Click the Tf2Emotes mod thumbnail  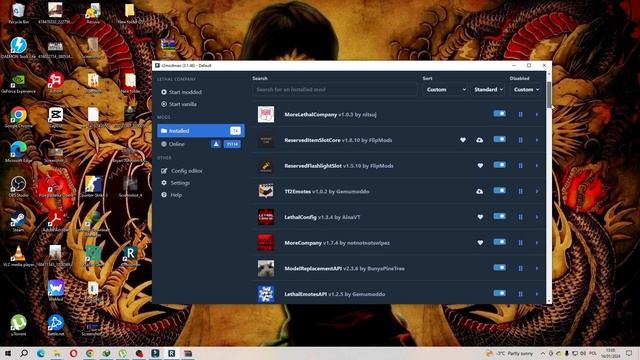[x=266, y=191]
